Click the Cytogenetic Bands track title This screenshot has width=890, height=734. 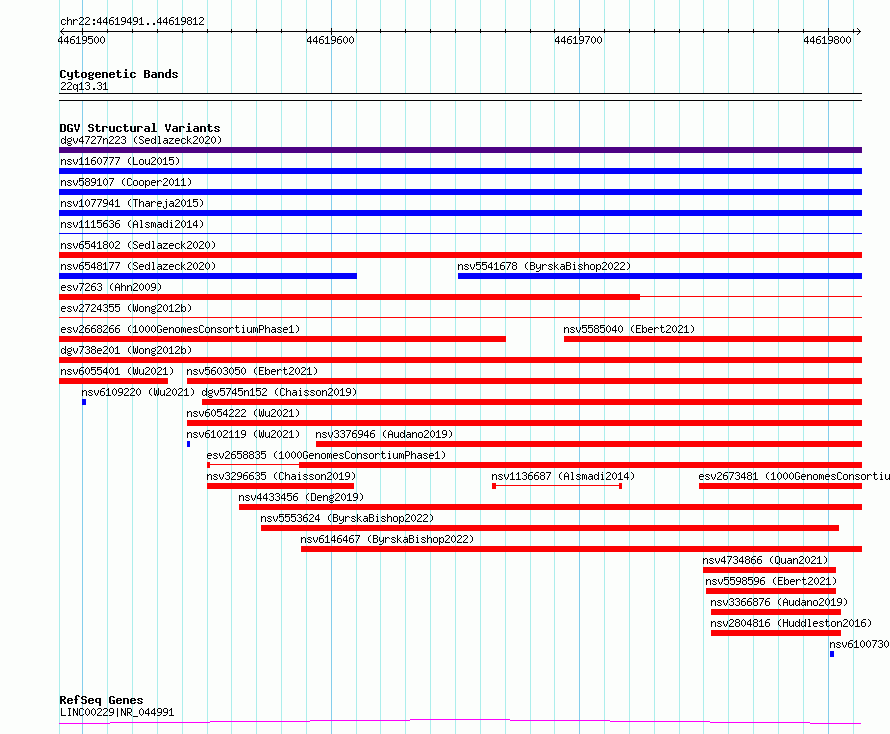pos(119,74)
